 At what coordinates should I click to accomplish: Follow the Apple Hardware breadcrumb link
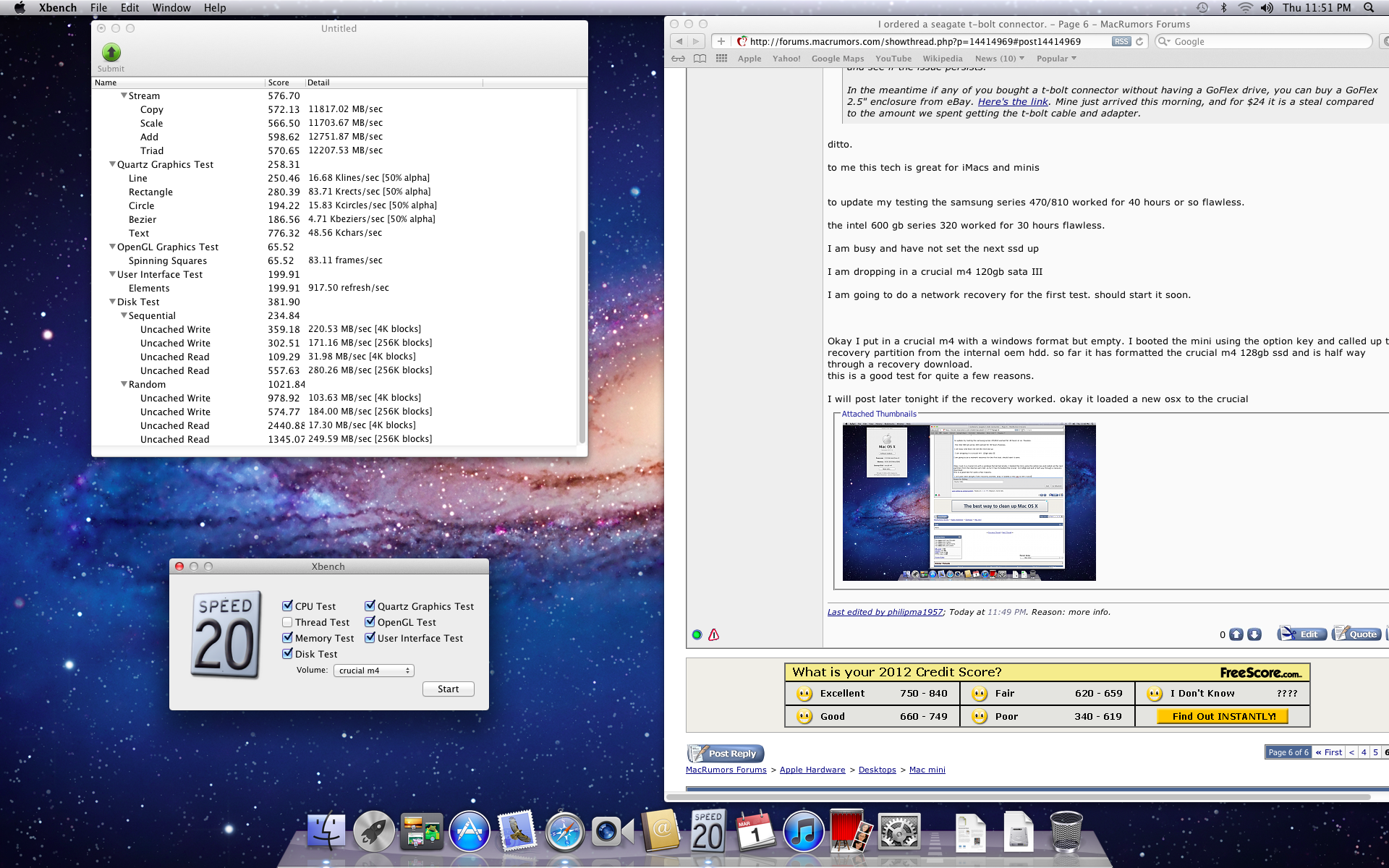(x=812, y=770)
